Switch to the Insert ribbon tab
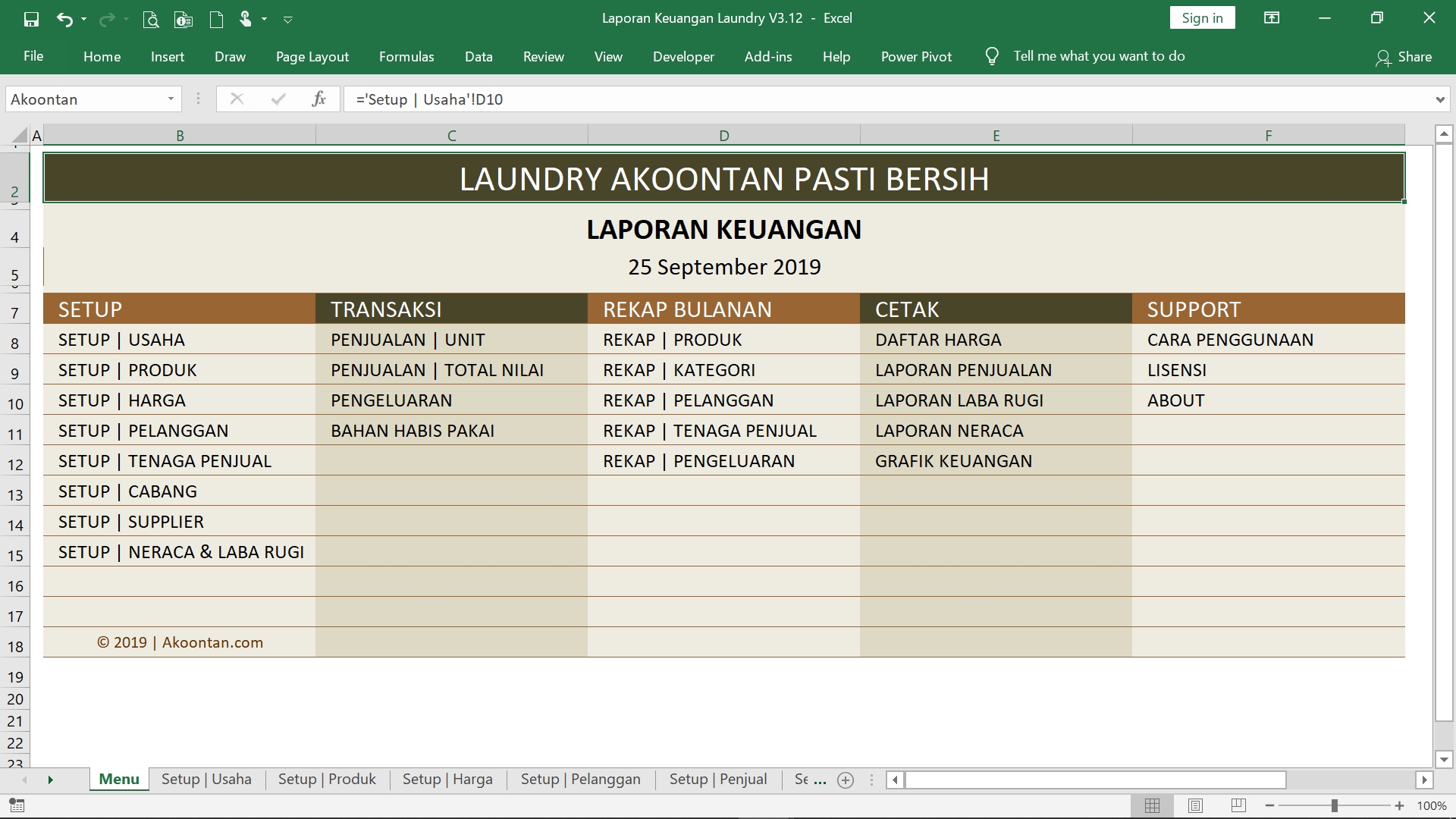This screenshot has width=1456, height=819. 168,56
